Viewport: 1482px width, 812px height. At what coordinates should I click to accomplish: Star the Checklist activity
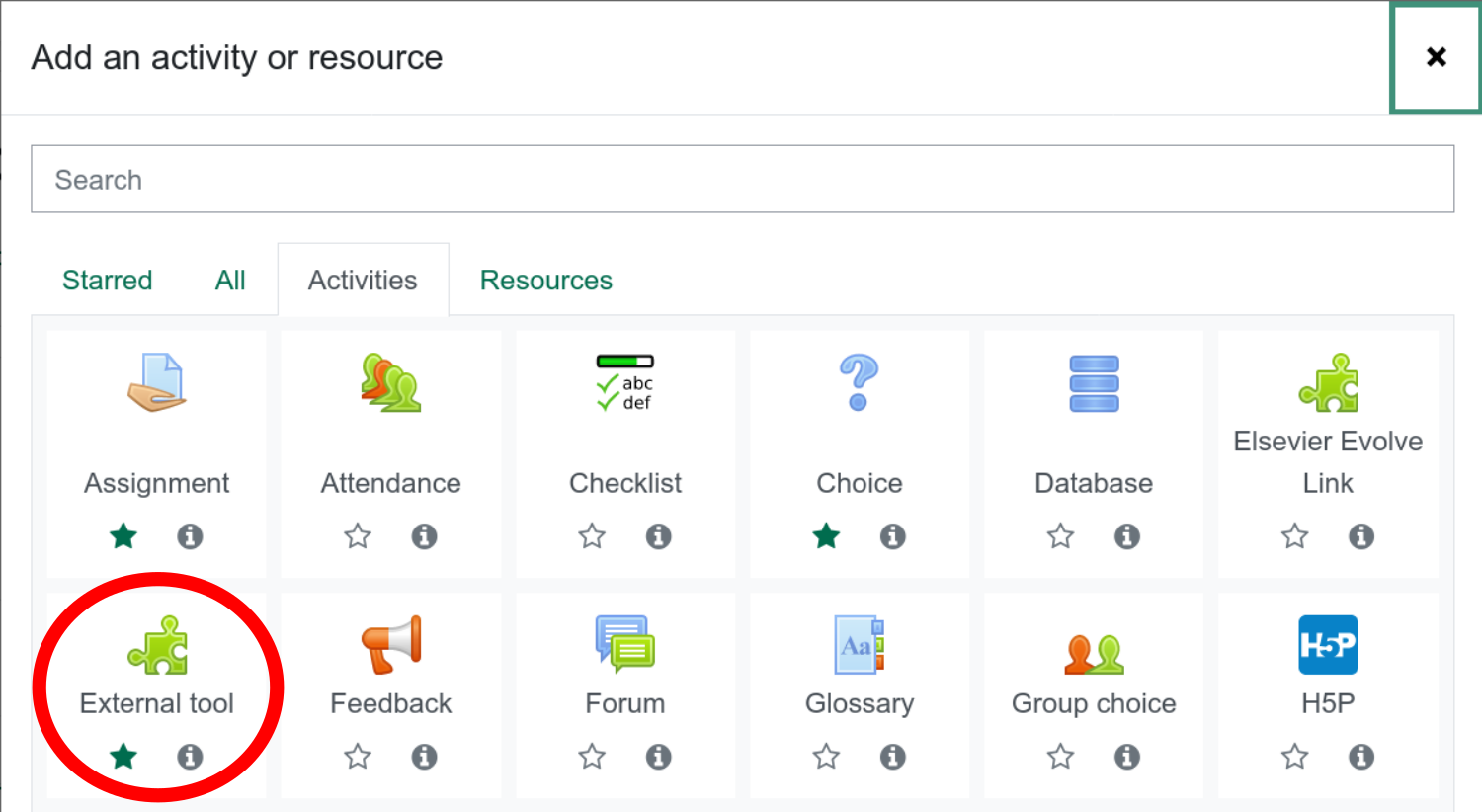tap(592, 536)
